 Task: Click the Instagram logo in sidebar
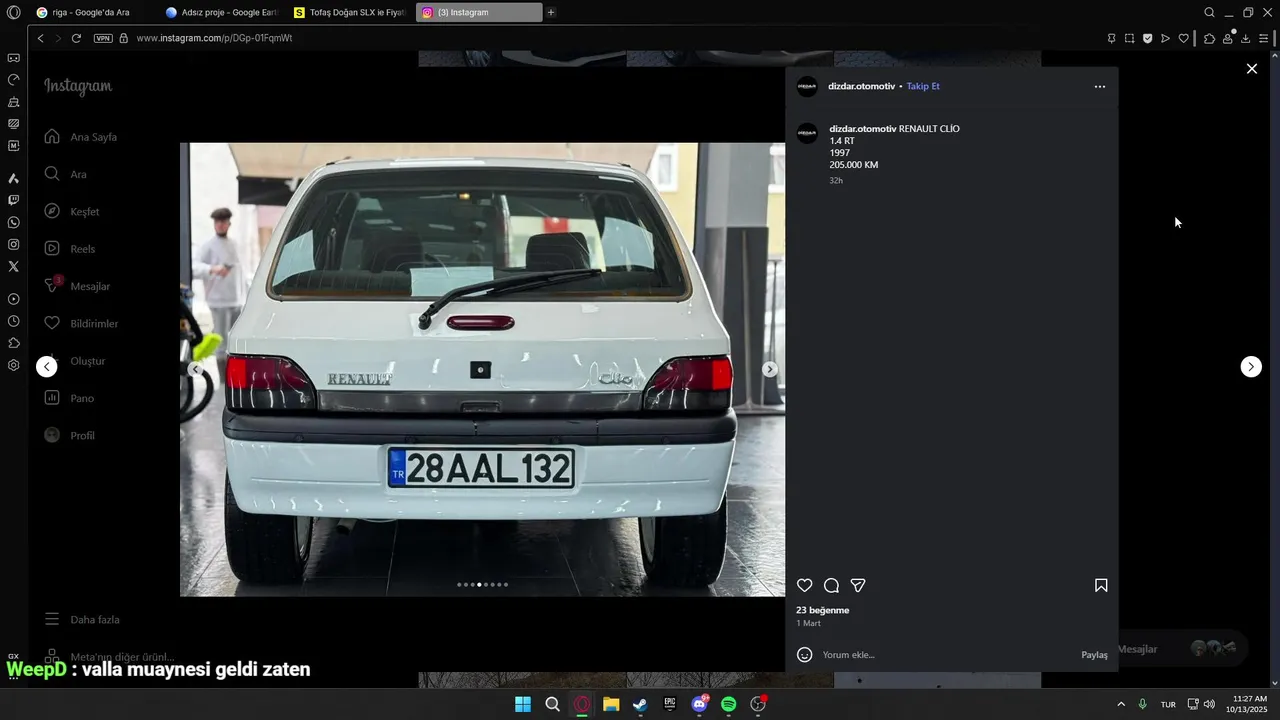[78, 87]
